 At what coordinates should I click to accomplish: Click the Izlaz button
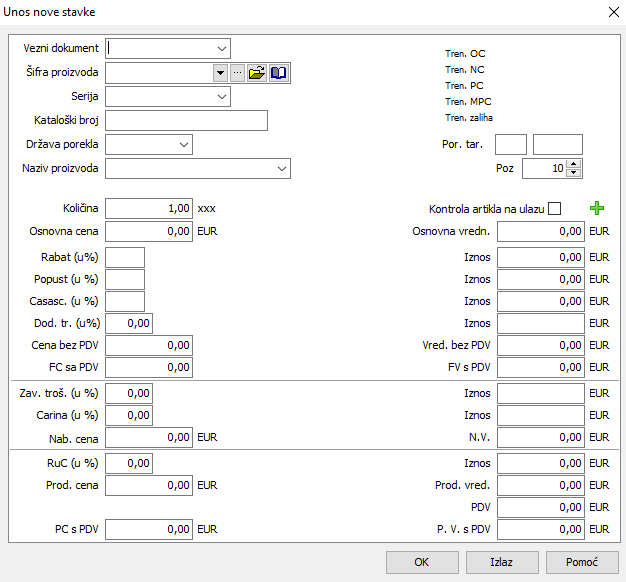point(501,562)
